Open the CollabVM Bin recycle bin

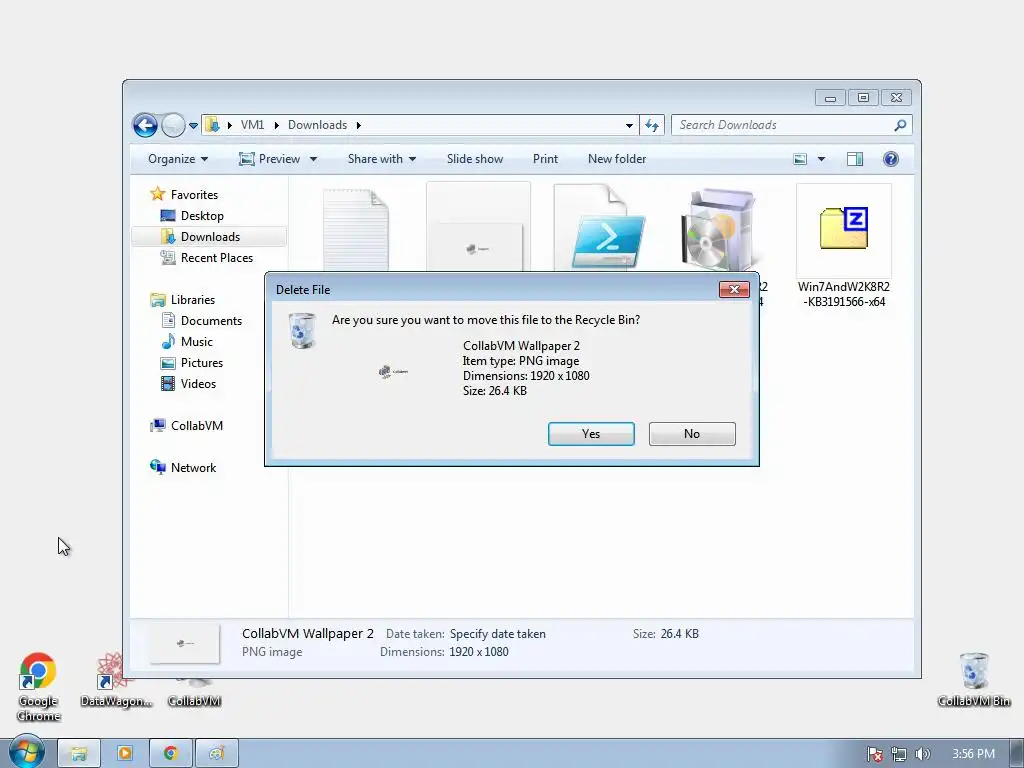pyautogui.click(x=974, y=680)
